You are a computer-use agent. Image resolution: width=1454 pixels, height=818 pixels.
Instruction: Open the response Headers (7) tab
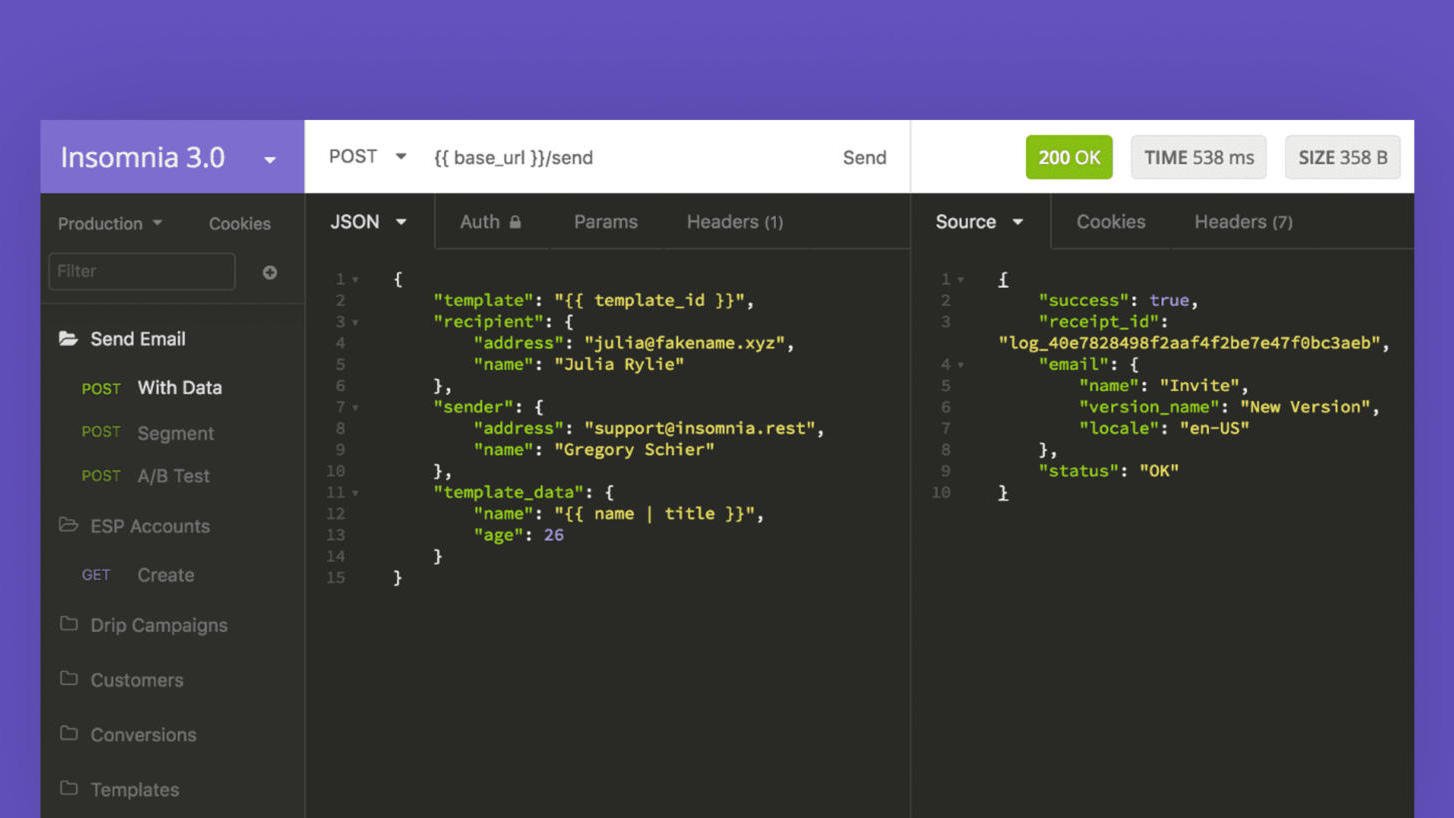(1243, 222)
